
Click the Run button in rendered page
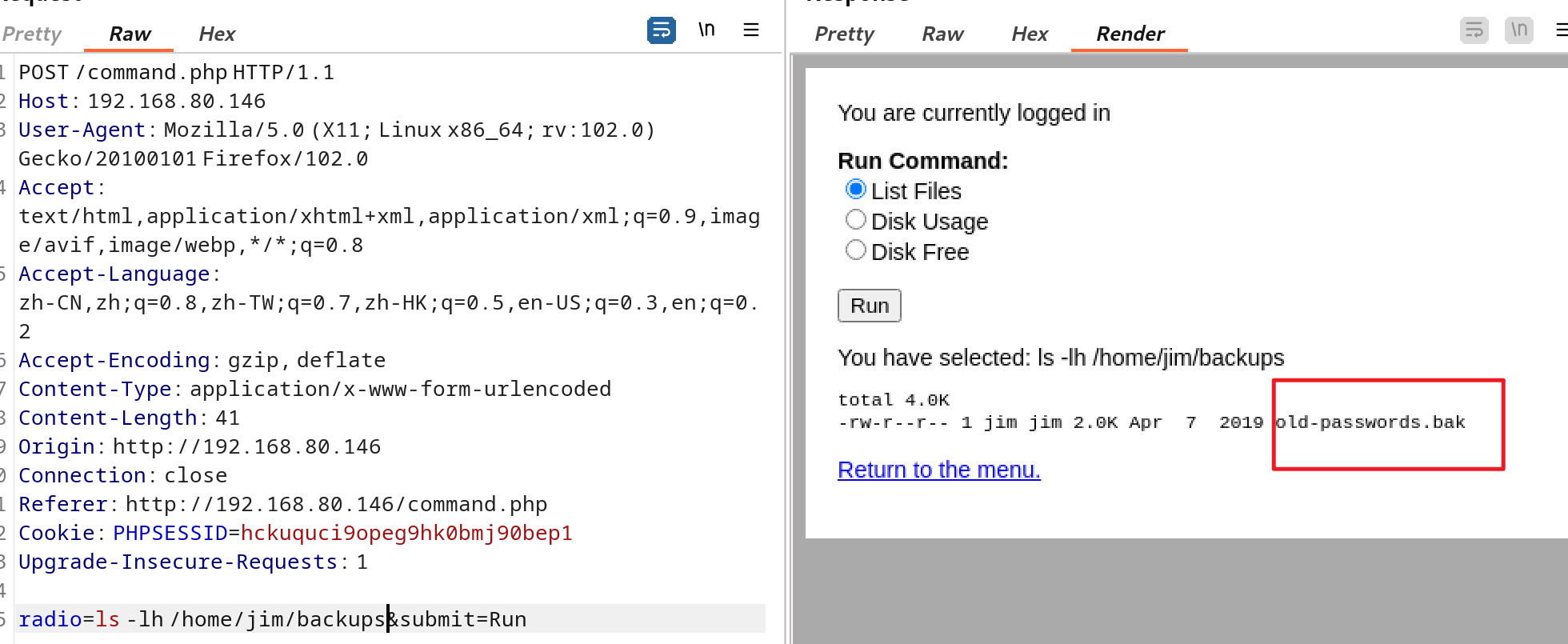point(870,306)
